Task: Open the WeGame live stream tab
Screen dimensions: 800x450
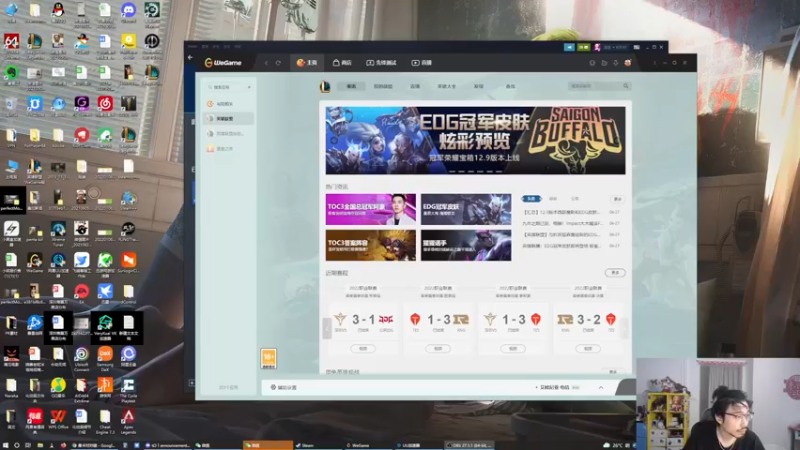Action: (421, 63)
